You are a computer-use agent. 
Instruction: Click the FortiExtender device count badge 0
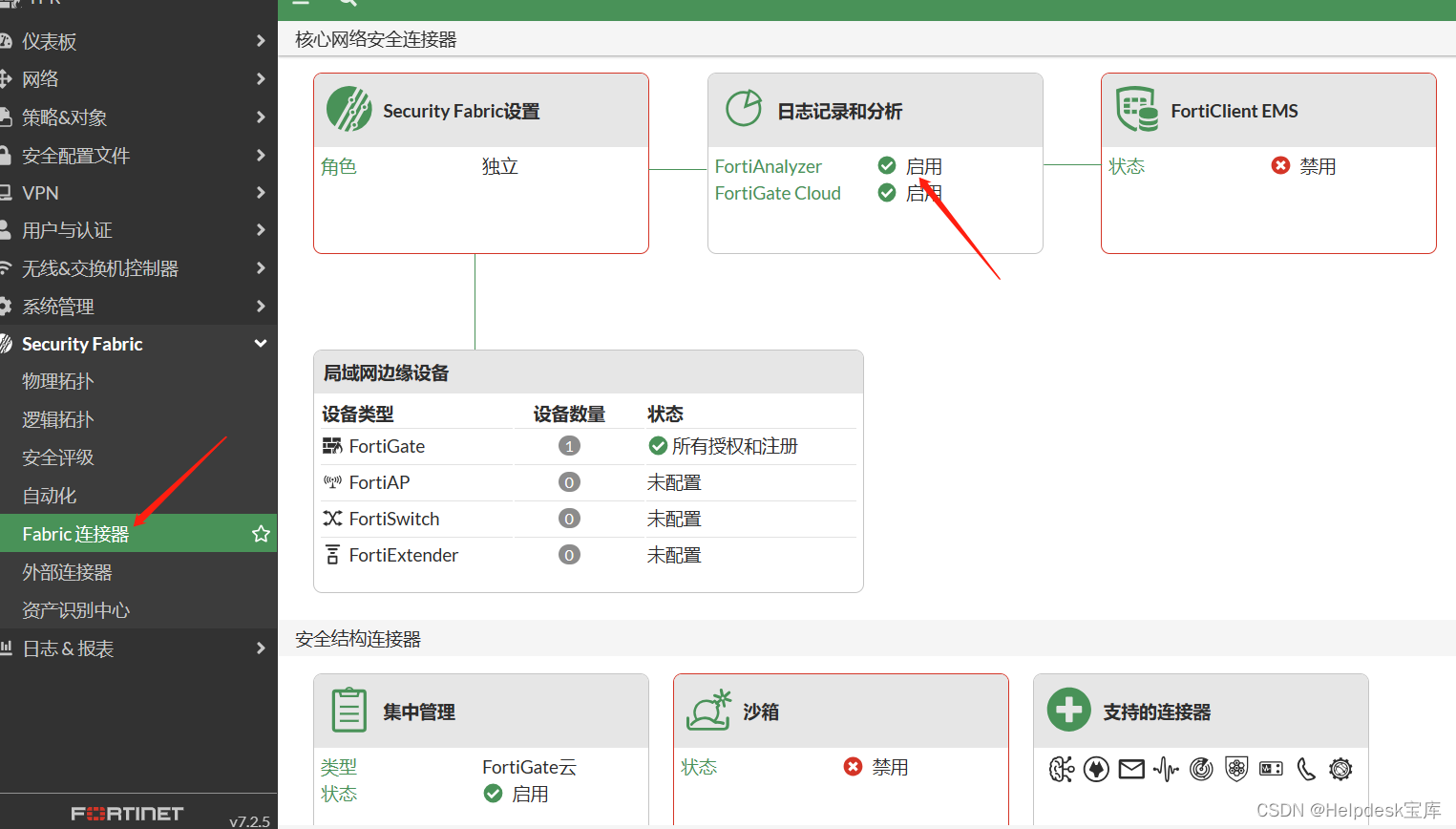[569, 555]
